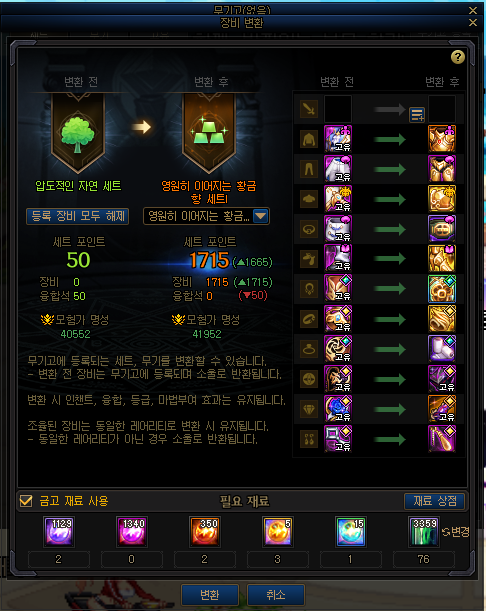Toggle the 금고 재료 사용 checkbox

(26, 501)
